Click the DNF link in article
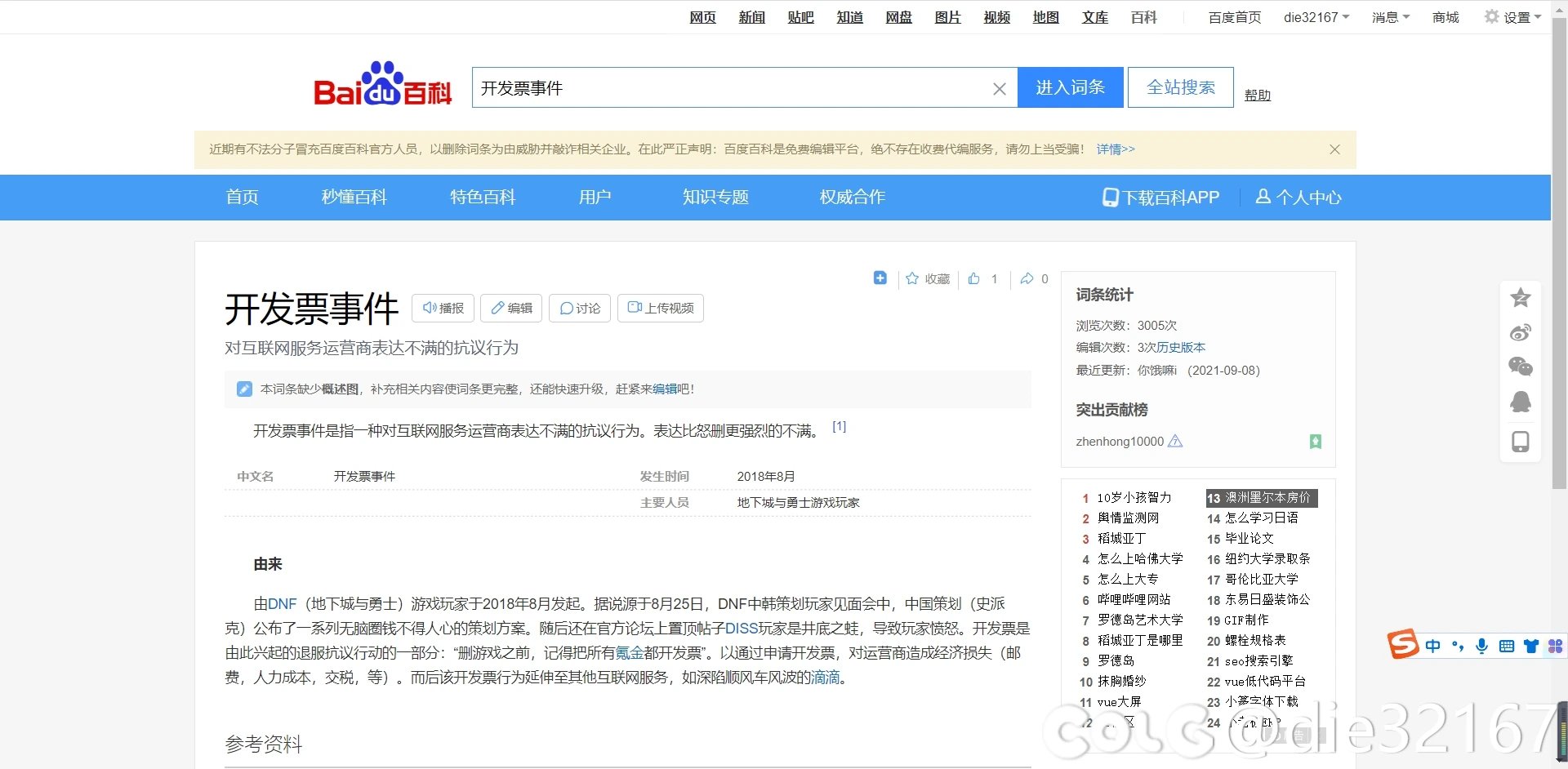The image size is (1568, 769). point(283,604)
